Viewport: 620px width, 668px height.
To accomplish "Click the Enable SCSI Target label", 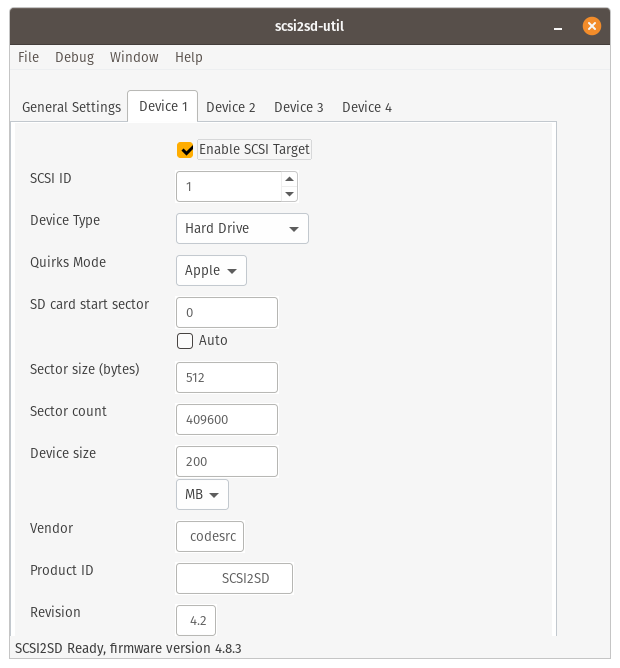I will point(254,150).
